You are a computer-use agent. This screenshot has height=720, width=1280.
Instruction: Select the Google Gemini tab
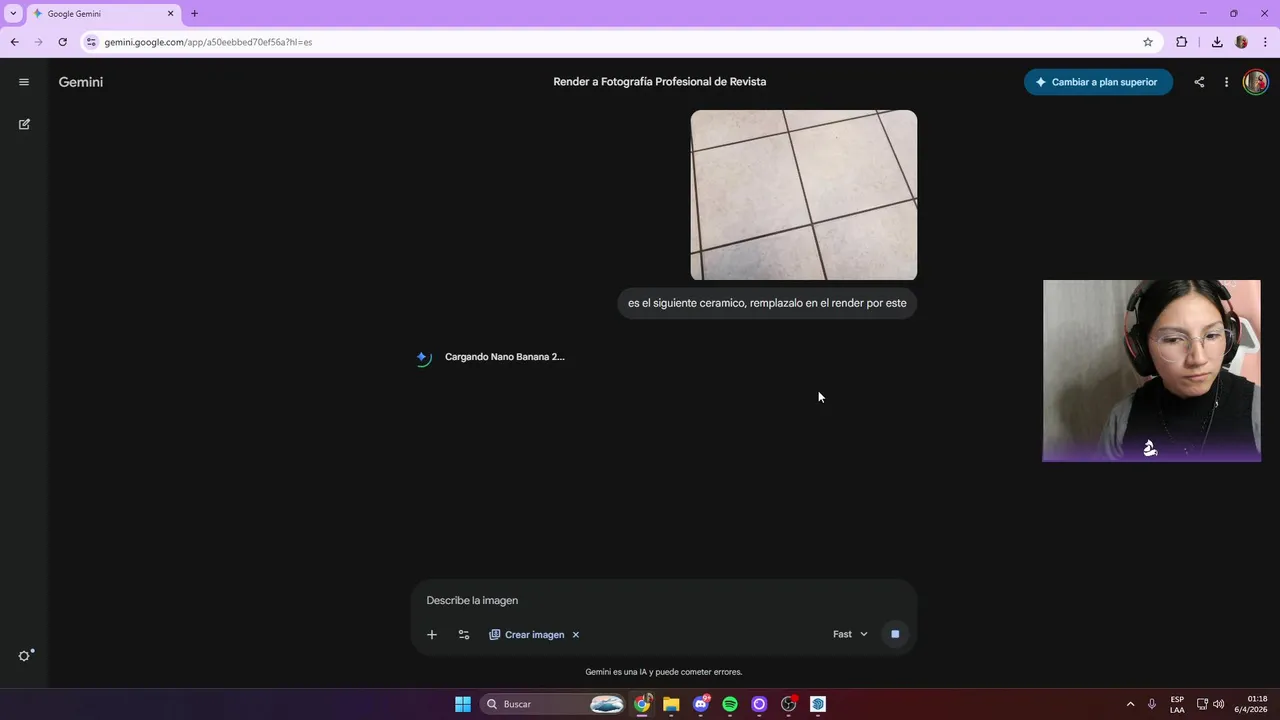pyautogui.click(x=104, y=14)
